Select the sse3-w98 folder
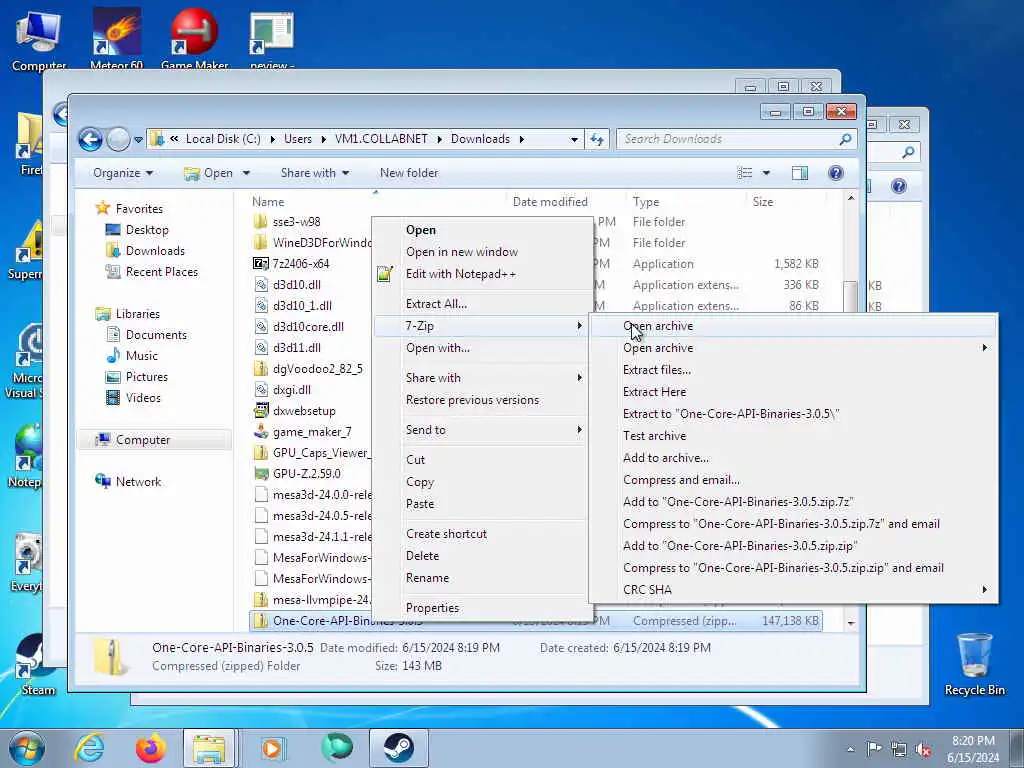The image size is (1024, 768). (x=296, y=222)
